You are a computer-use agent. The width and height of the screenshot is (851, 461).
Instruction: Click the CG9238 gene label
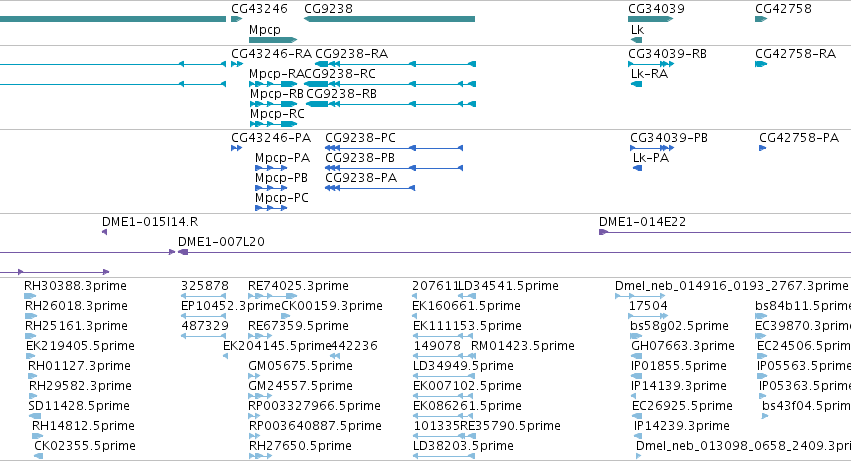[x=328, y=9]
